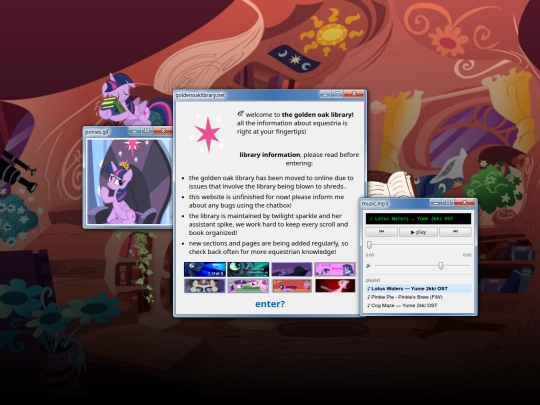Click the bullet about twilight sparkle and spike
The image size is (540, 405).
point(268,224)
